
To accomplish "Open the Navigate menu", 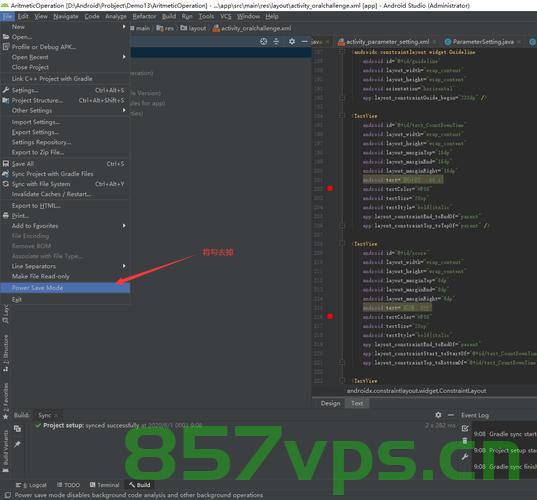I will [x=66, y=16].
